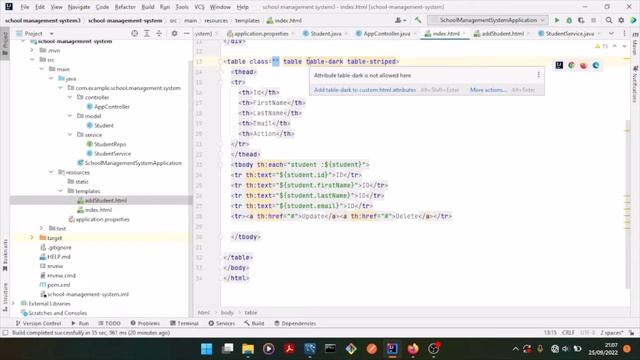The height and width of the screenshot is (360, 640).
Task: Expand External Libraries node
Action: coord(13,303)
